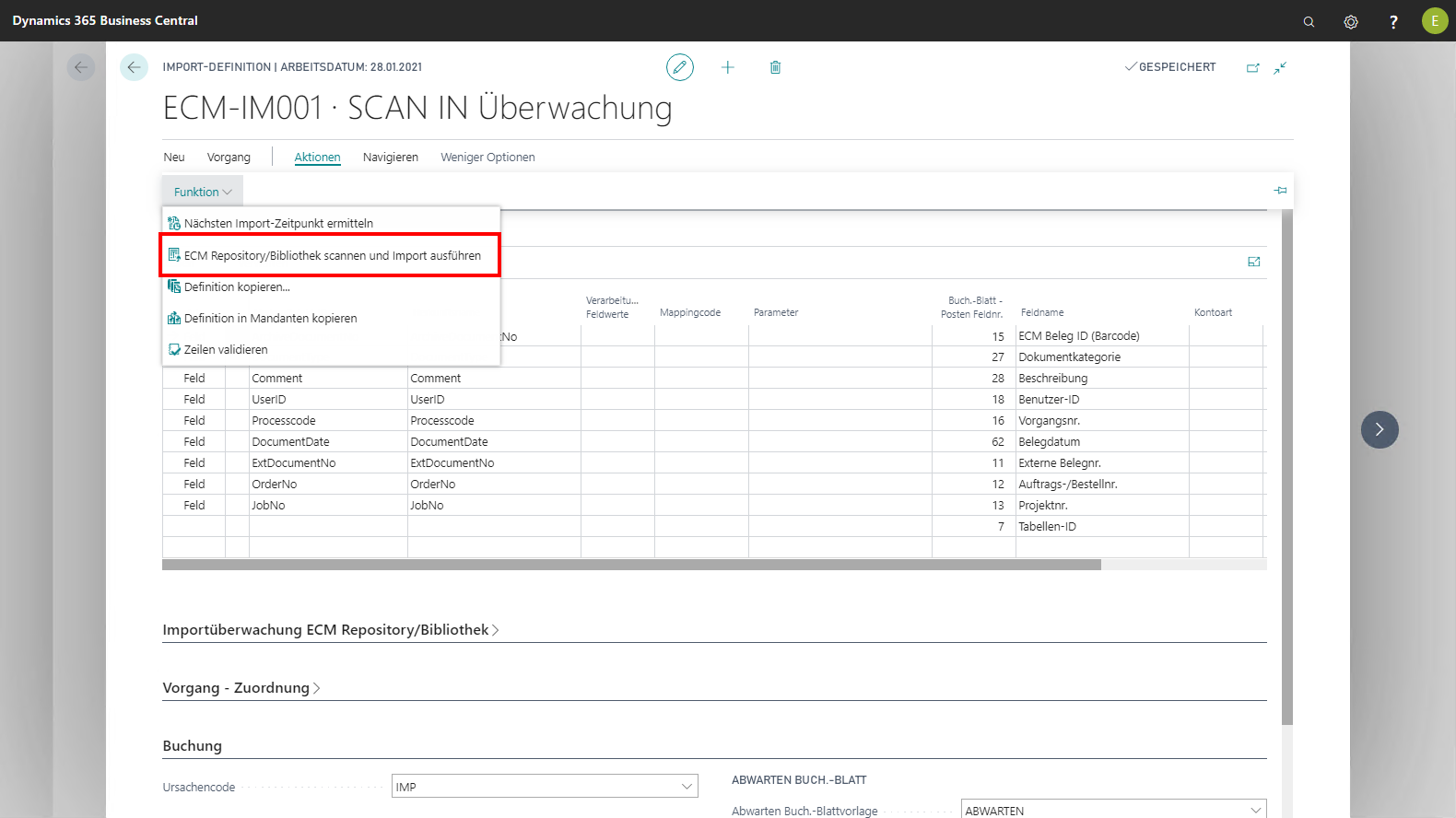
Task: Open the settings gear icon
Action: 1351,21
